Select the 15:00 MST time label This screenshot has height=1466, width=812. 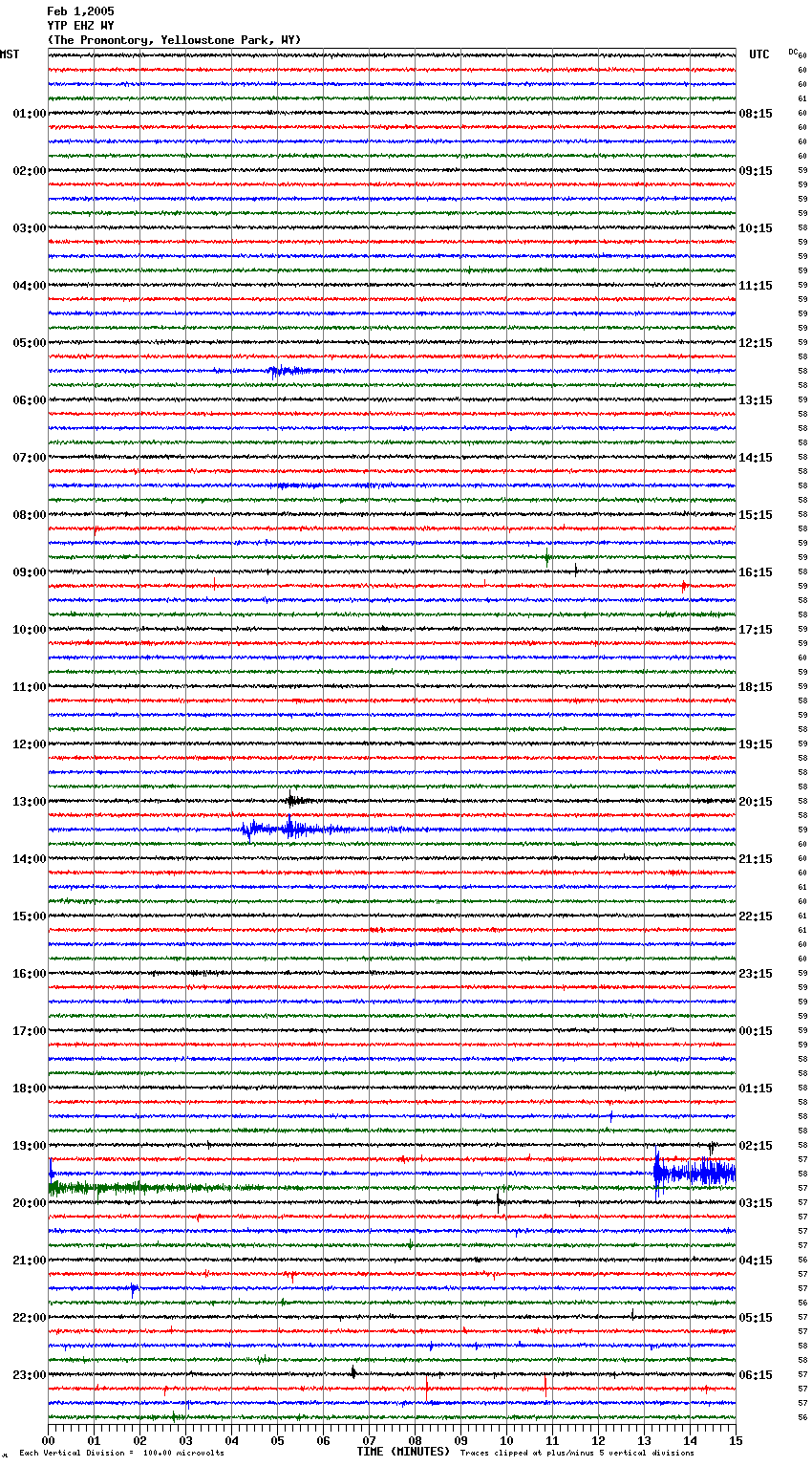coord(30,916)
